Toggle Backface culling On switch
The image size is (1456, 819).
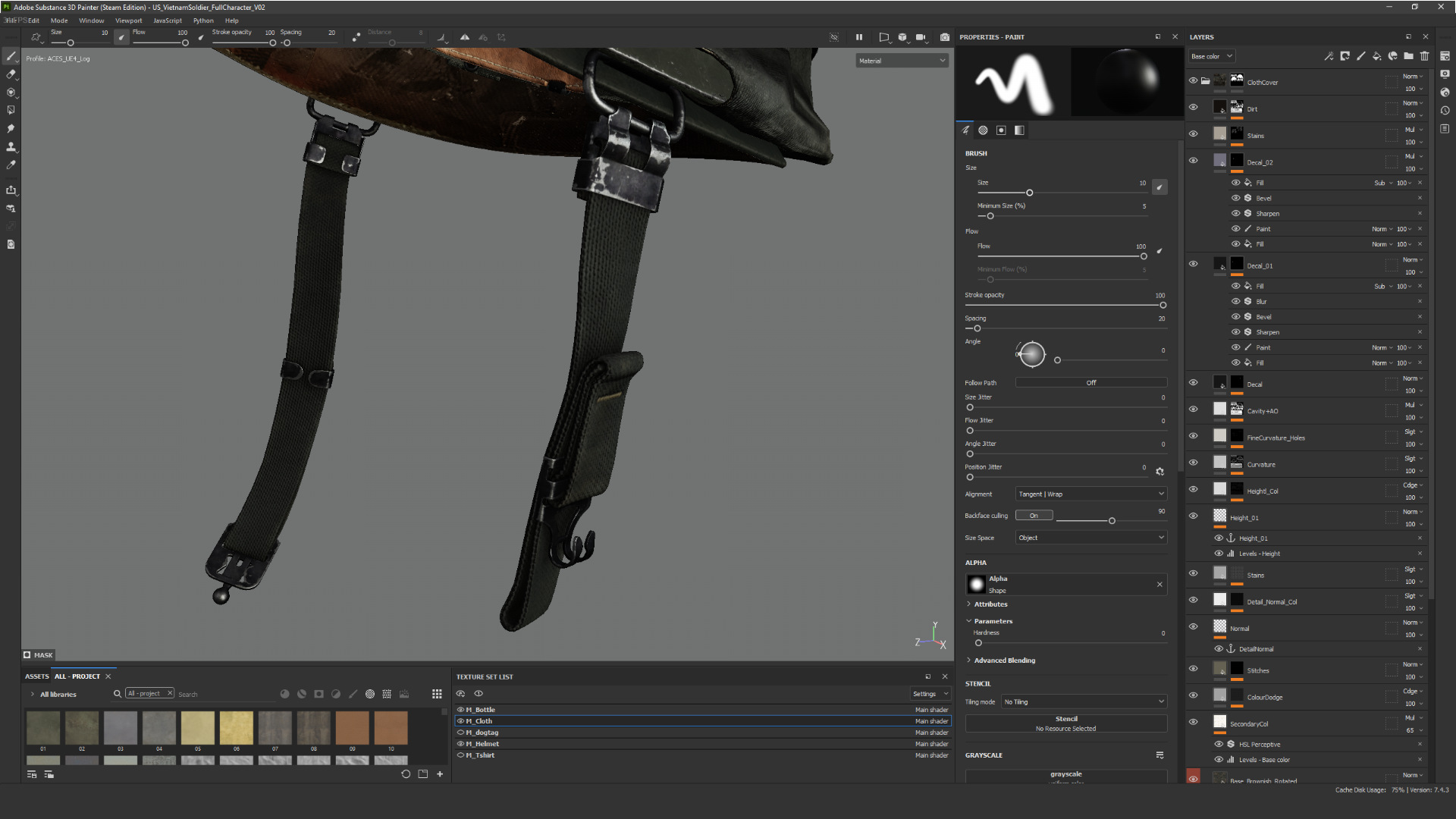pyautogui.click(x=1034, y=516)
